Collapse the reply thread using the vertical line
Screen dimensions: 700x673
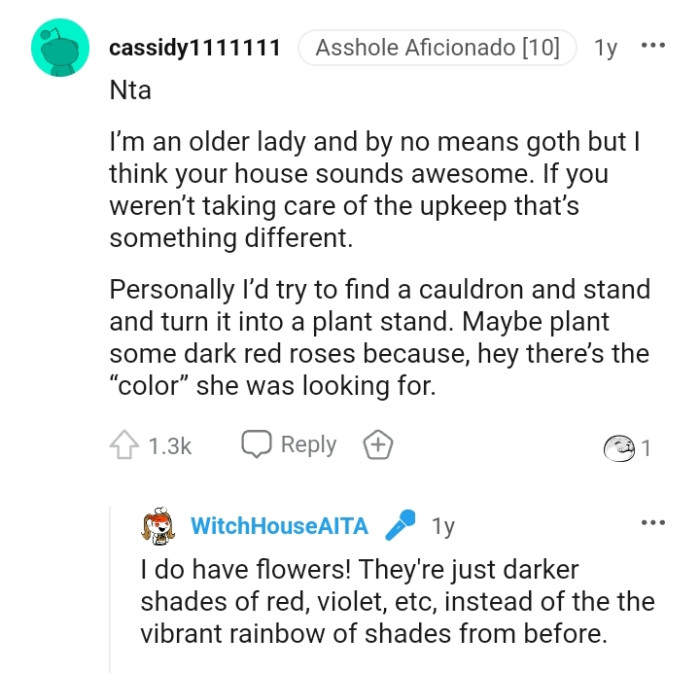tap(110, 590)
